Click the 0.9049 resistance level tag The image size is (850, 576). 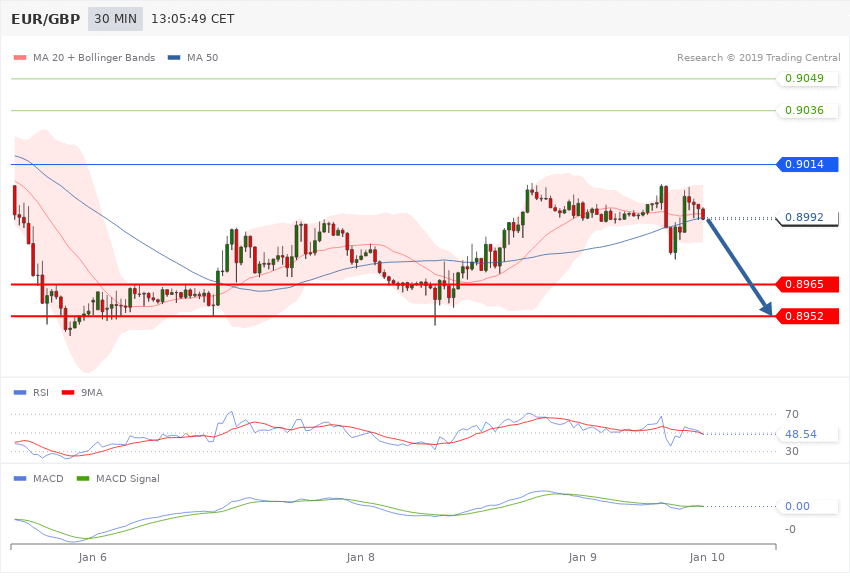click(x=808, y=79)
